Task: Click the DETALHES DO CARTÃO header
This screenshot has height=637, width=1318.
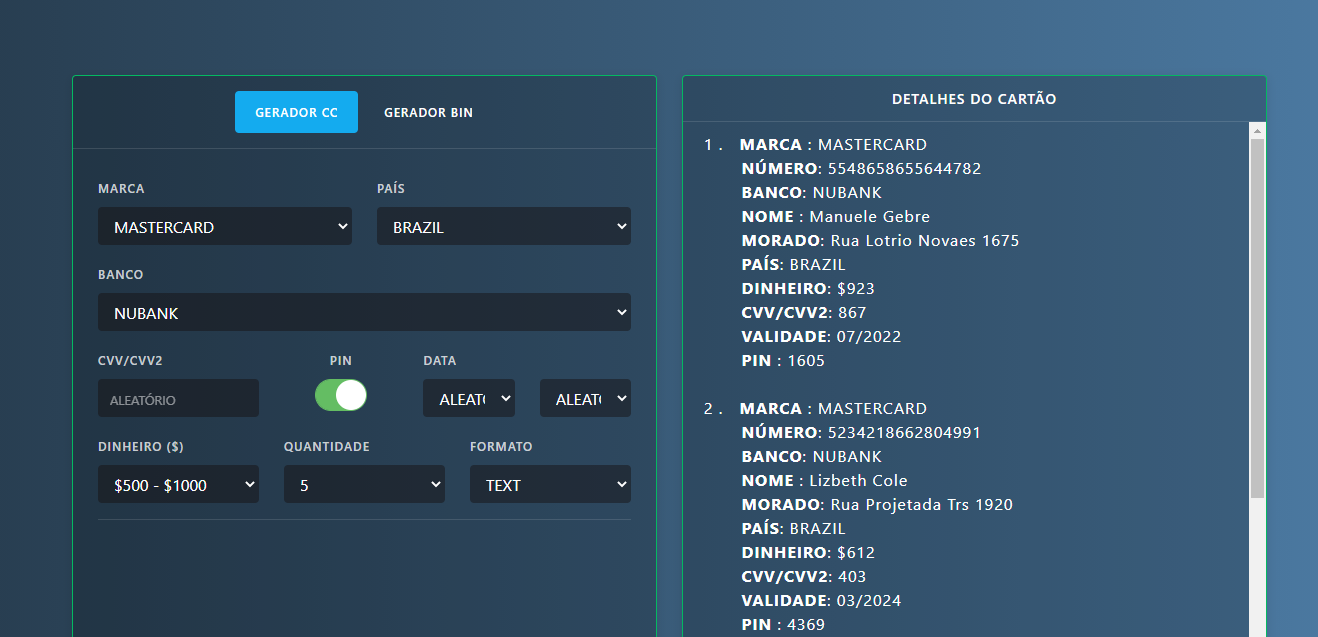Action: [974, 99]
